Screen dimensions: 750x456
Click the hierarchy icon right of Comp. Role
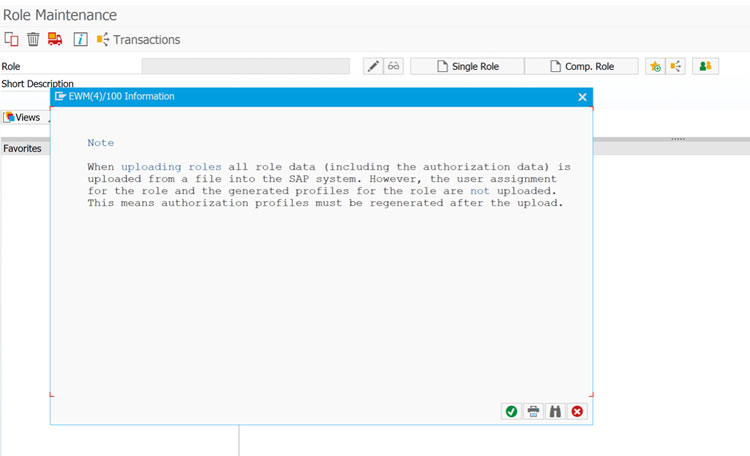click(676, 66)
